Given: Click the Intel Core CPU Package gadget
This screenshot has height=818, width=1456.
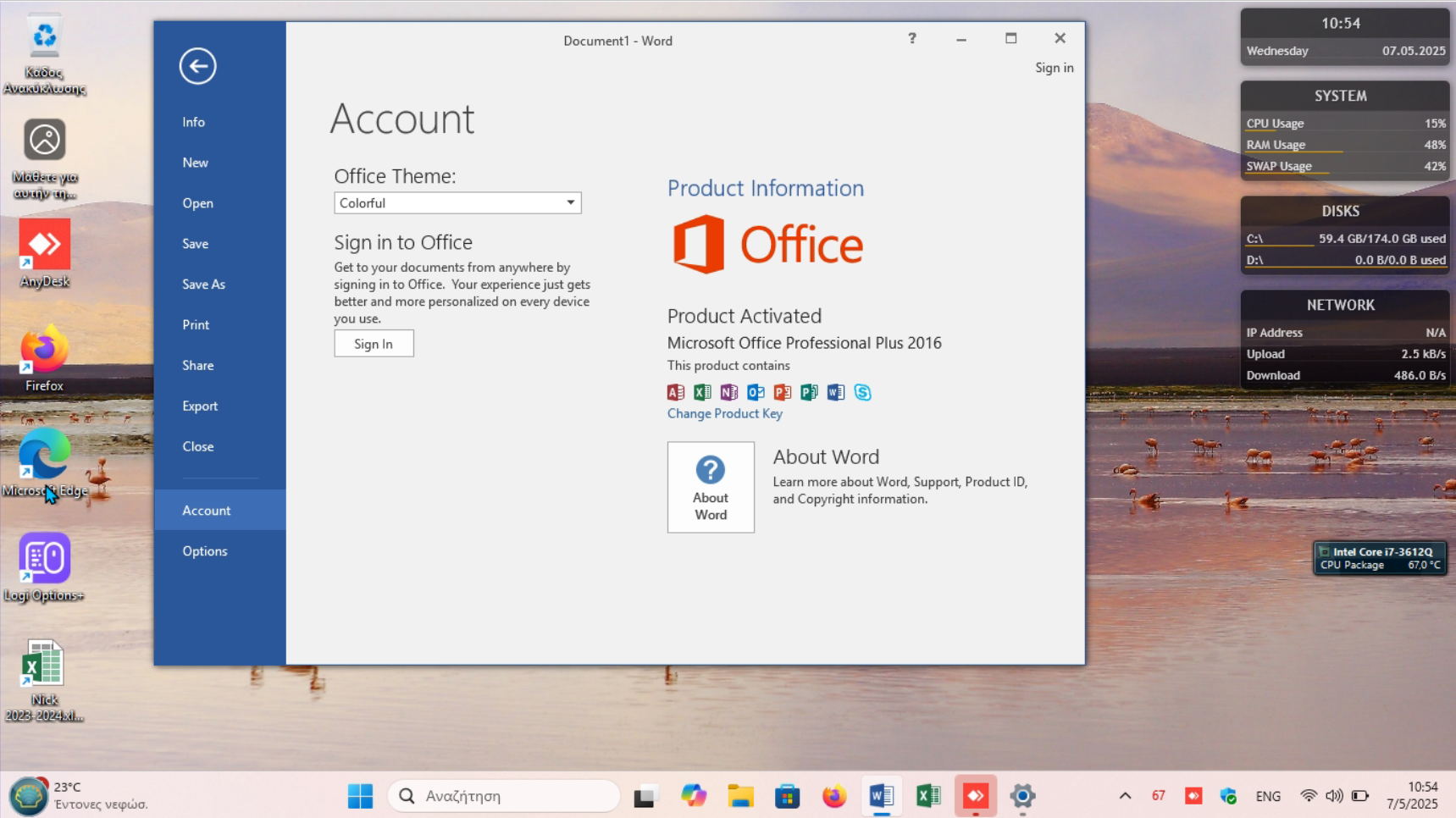Looking at the screenshot, I should pos(1380,558).
